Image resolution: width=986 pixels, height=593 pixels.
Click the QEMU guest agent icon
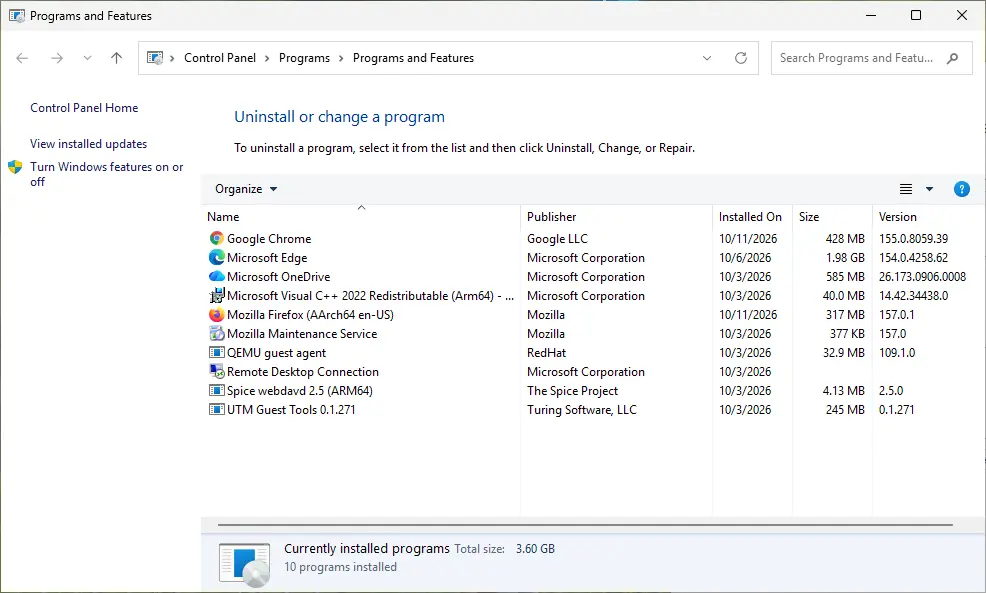(x=216, y=353)
